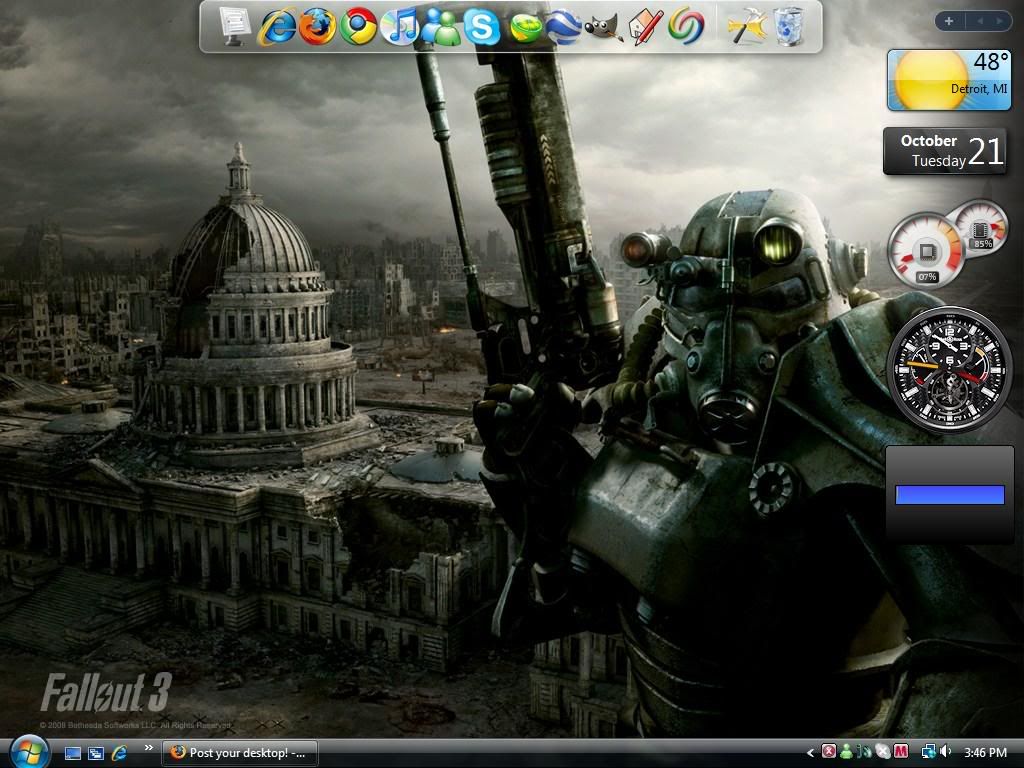The width and height of the screenshot is (1024, 768).
Task: Launch Internet Explorer from quick launch
Action: (119, 753)
